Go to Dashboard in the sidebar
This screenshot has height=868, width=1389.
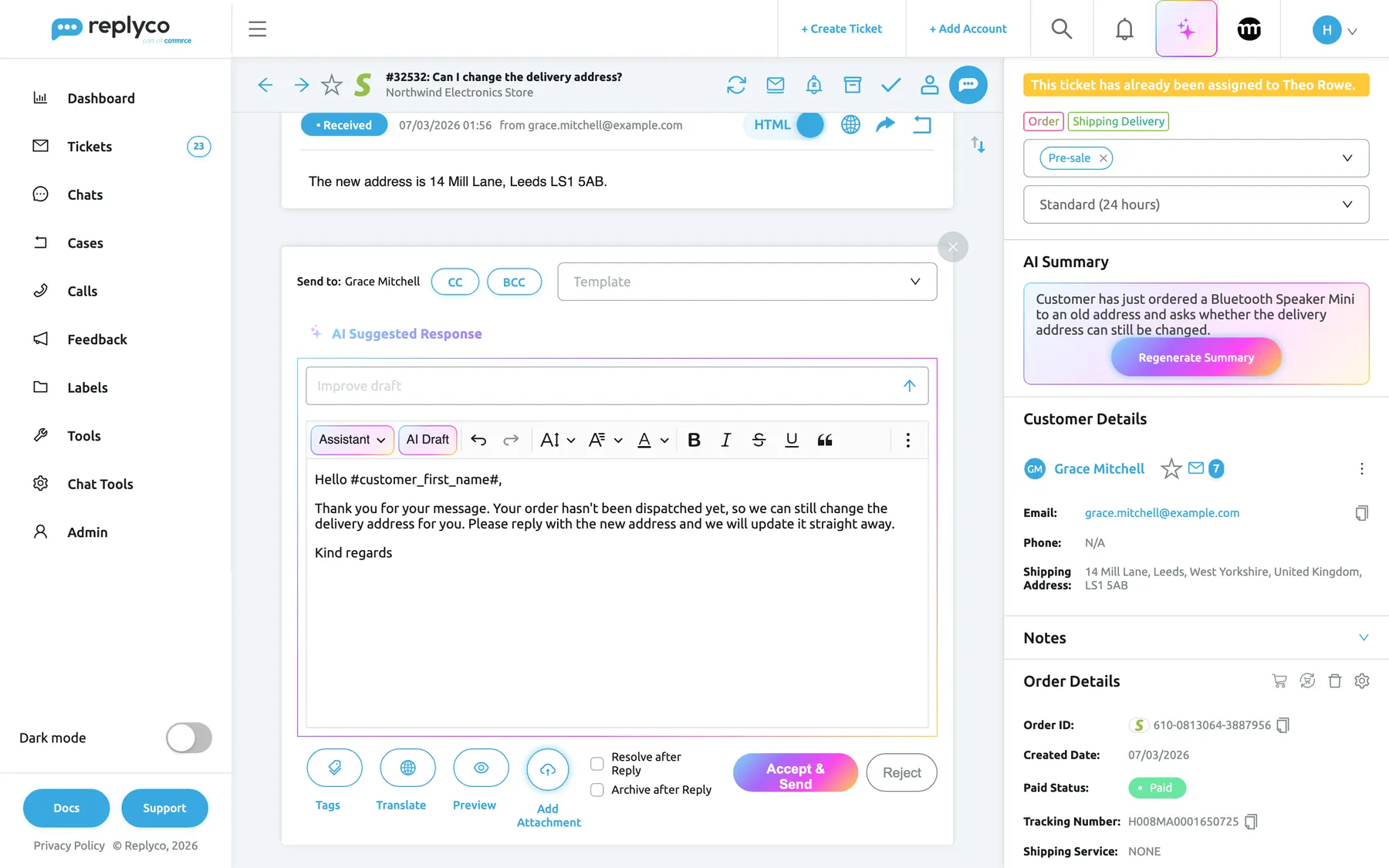(101, 98)
